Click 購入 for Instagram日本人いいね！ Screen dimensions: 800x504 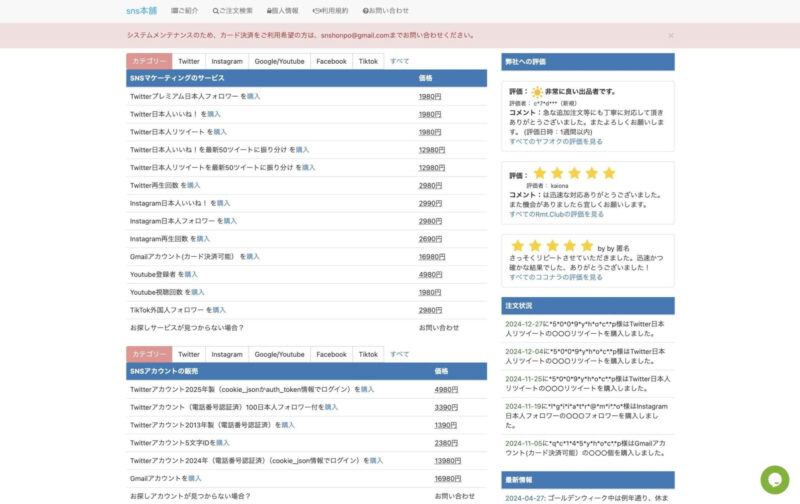tap(223, 204)
